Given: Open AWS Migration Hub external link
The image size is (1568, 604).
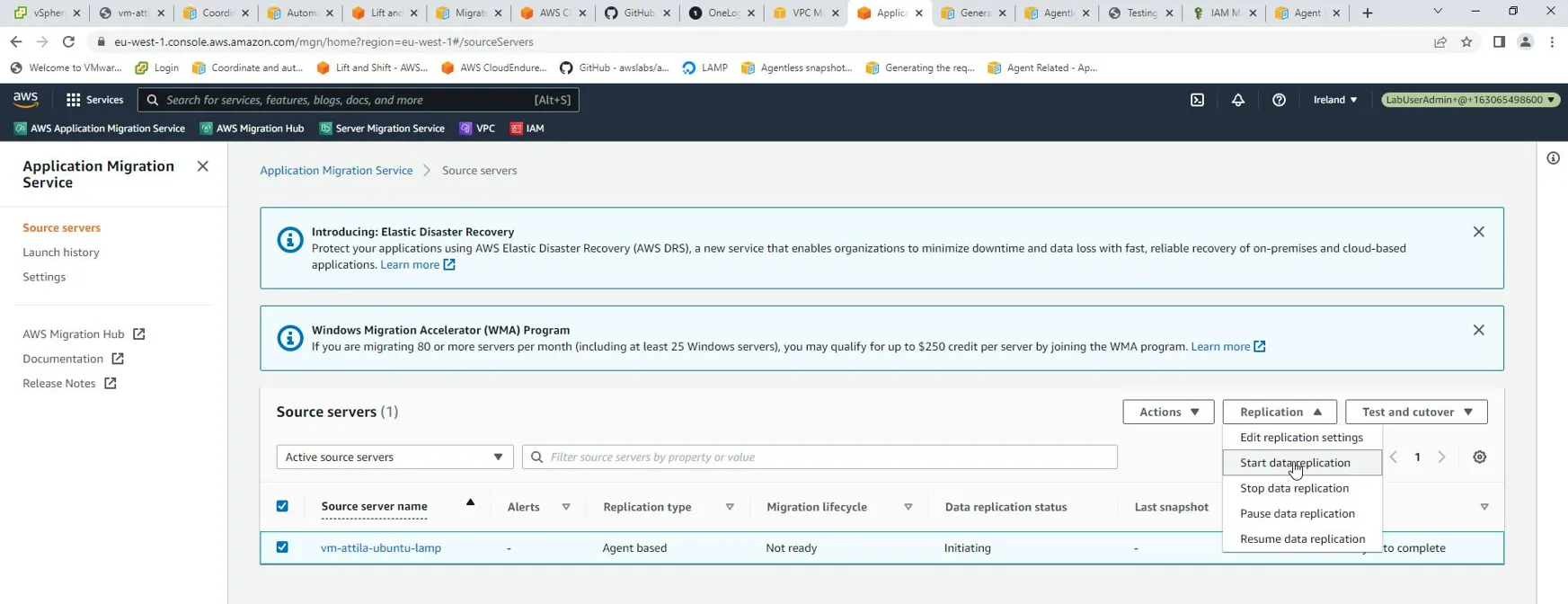Looking at the screenshot, I should [x=84, y=333].
